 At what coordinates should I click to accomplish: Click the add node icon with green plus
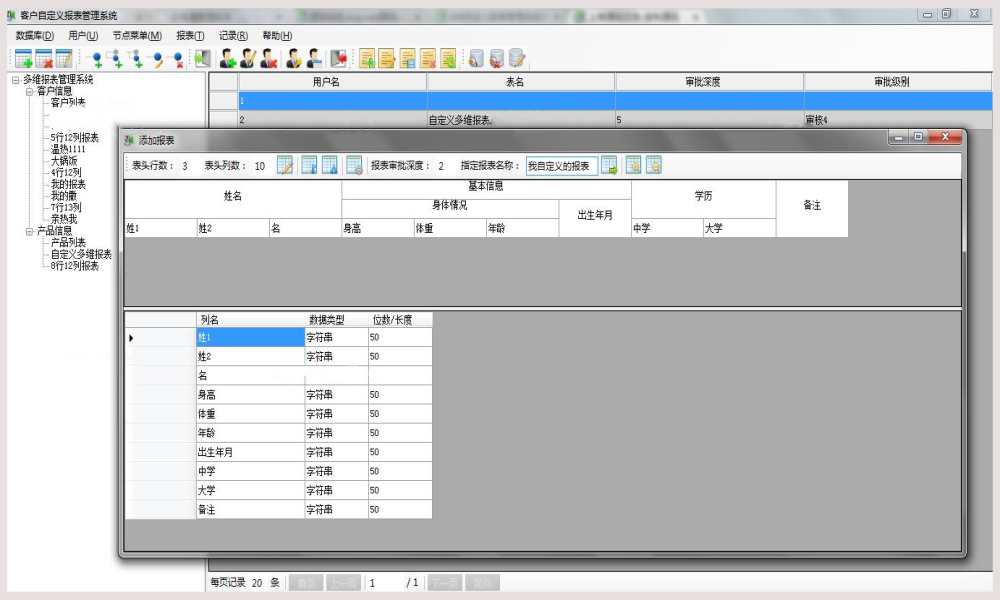coord(96,59)
